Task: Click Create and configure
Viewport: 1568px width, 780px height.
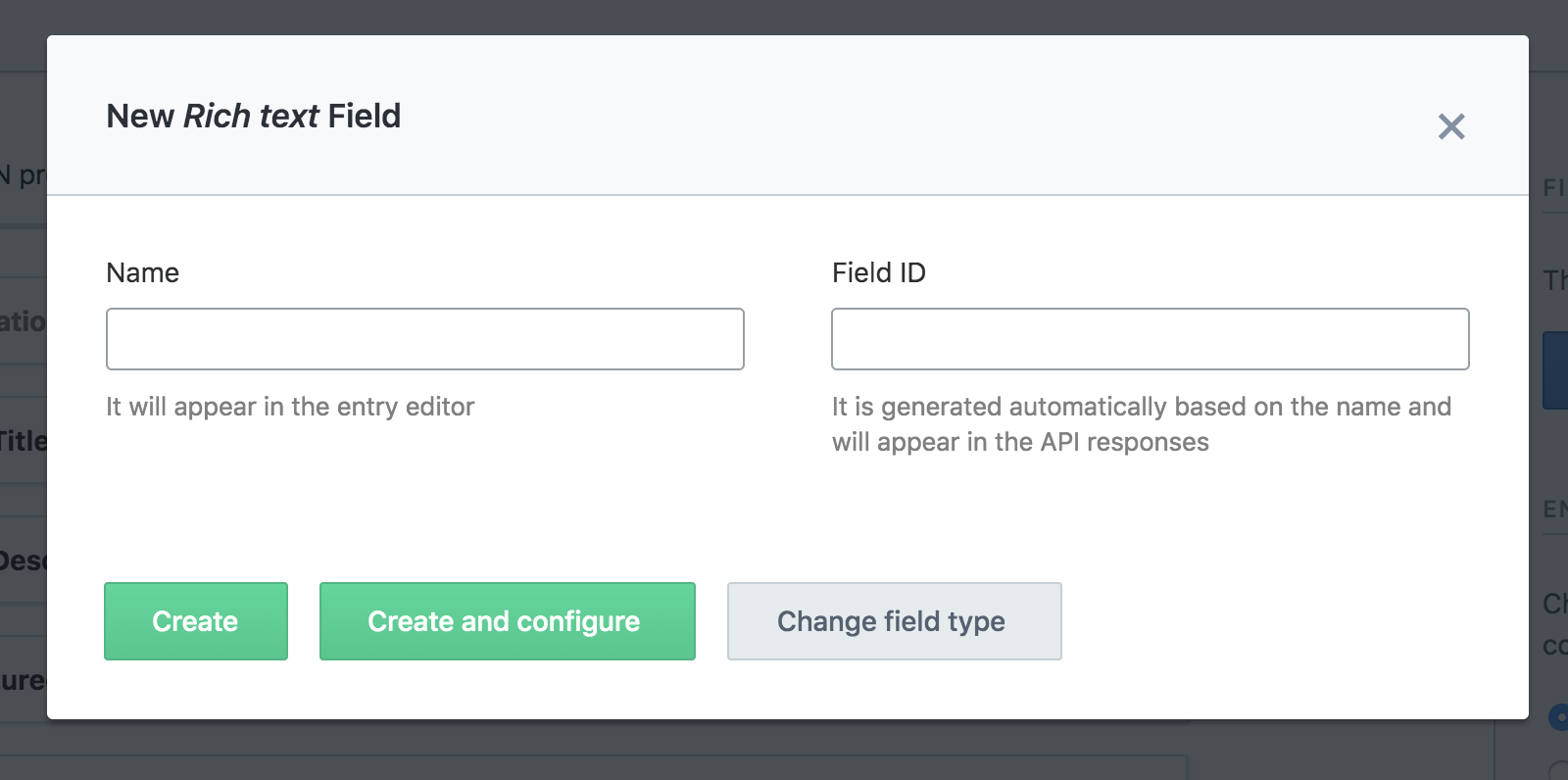Action: tap(507, 621)
